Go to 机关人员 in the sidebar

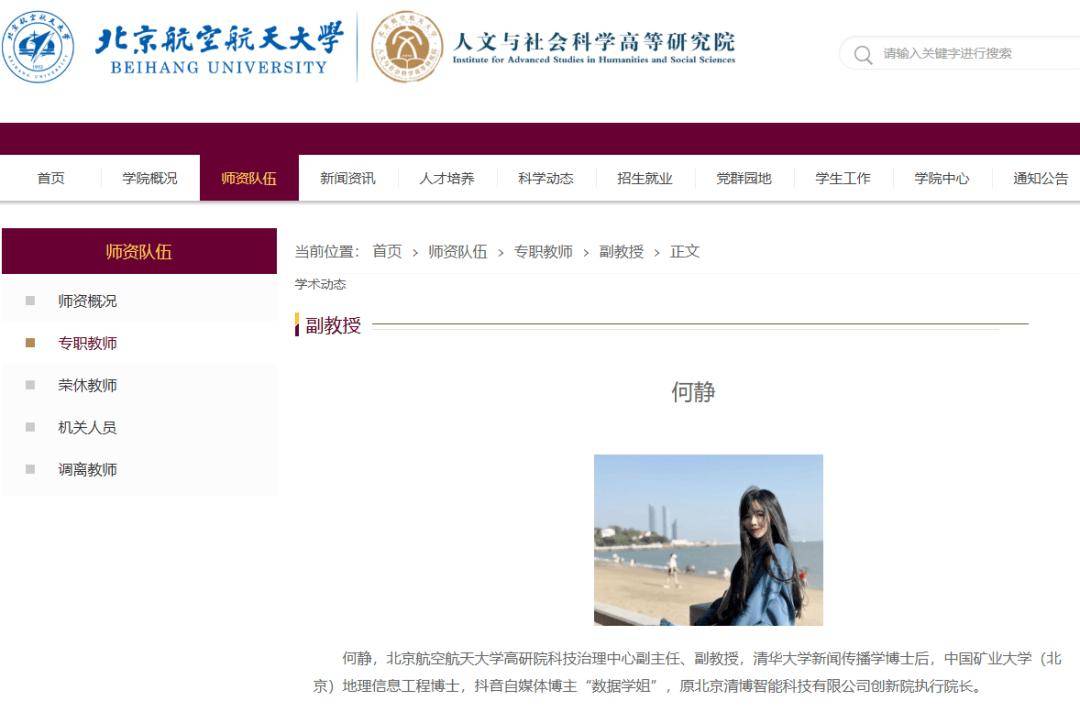coord(87,428)
